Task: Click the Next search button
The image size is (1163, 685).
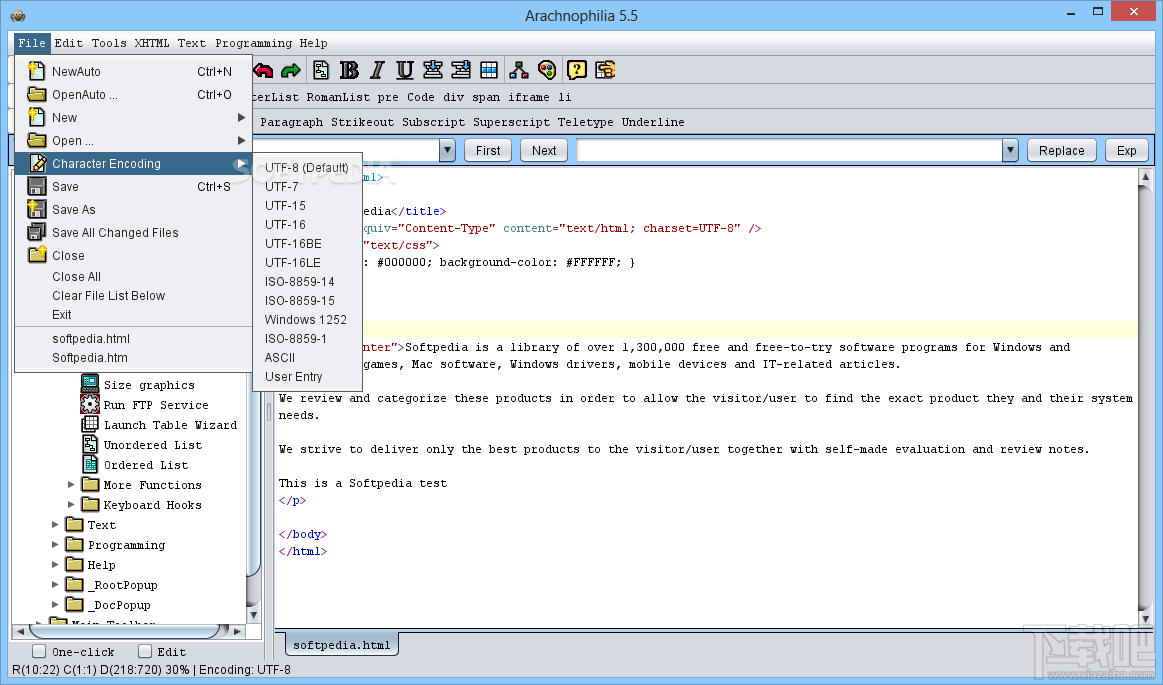Action: tap(544, 151)
